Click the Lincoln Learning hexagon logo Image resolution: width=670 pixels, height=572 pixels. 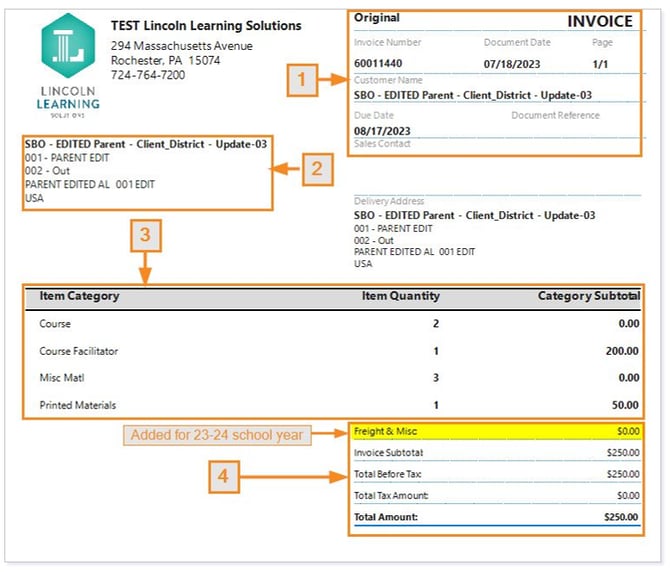(x=68, y=46)
